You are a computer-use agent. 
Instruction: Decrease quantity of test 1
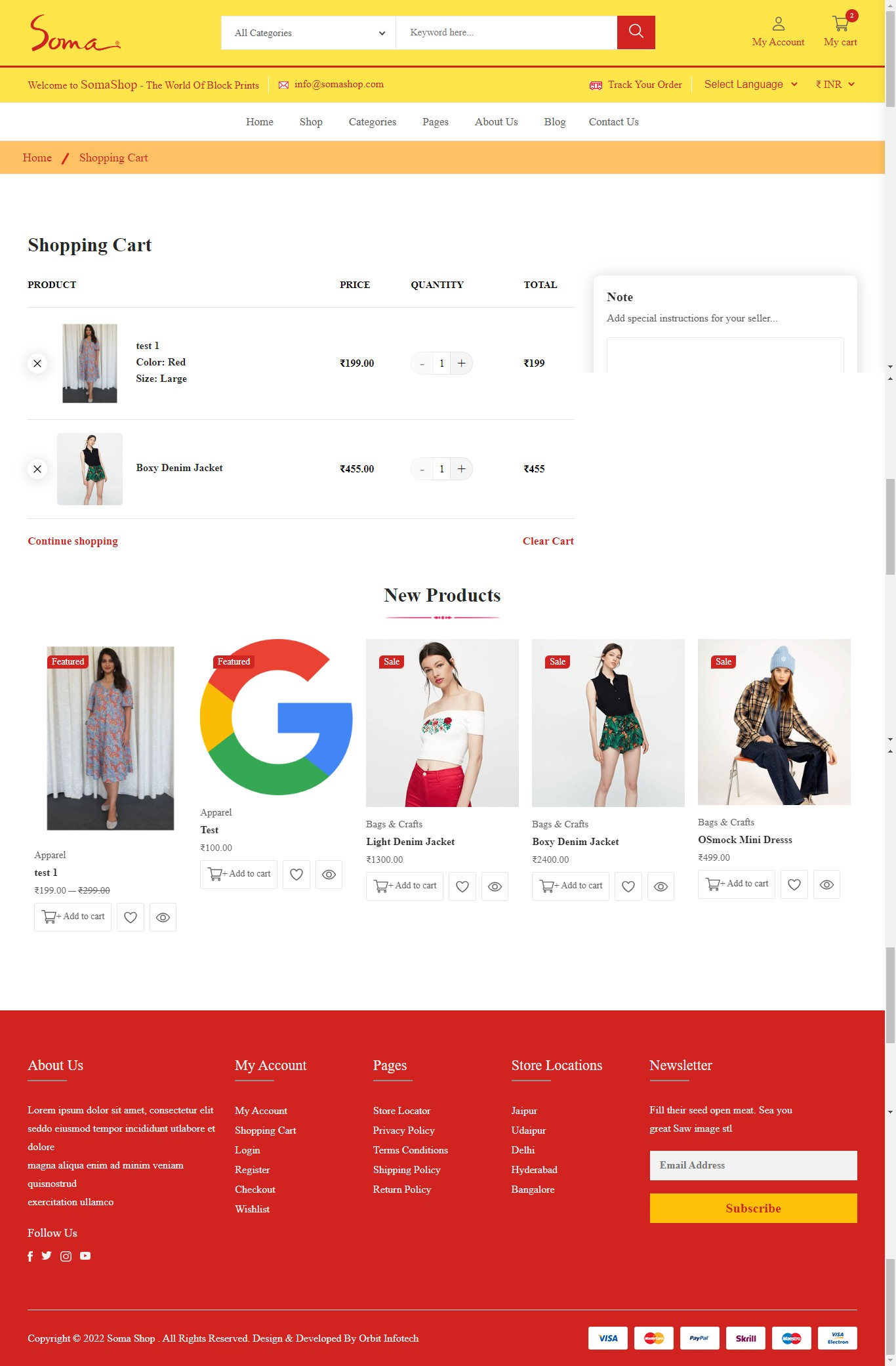422,363
